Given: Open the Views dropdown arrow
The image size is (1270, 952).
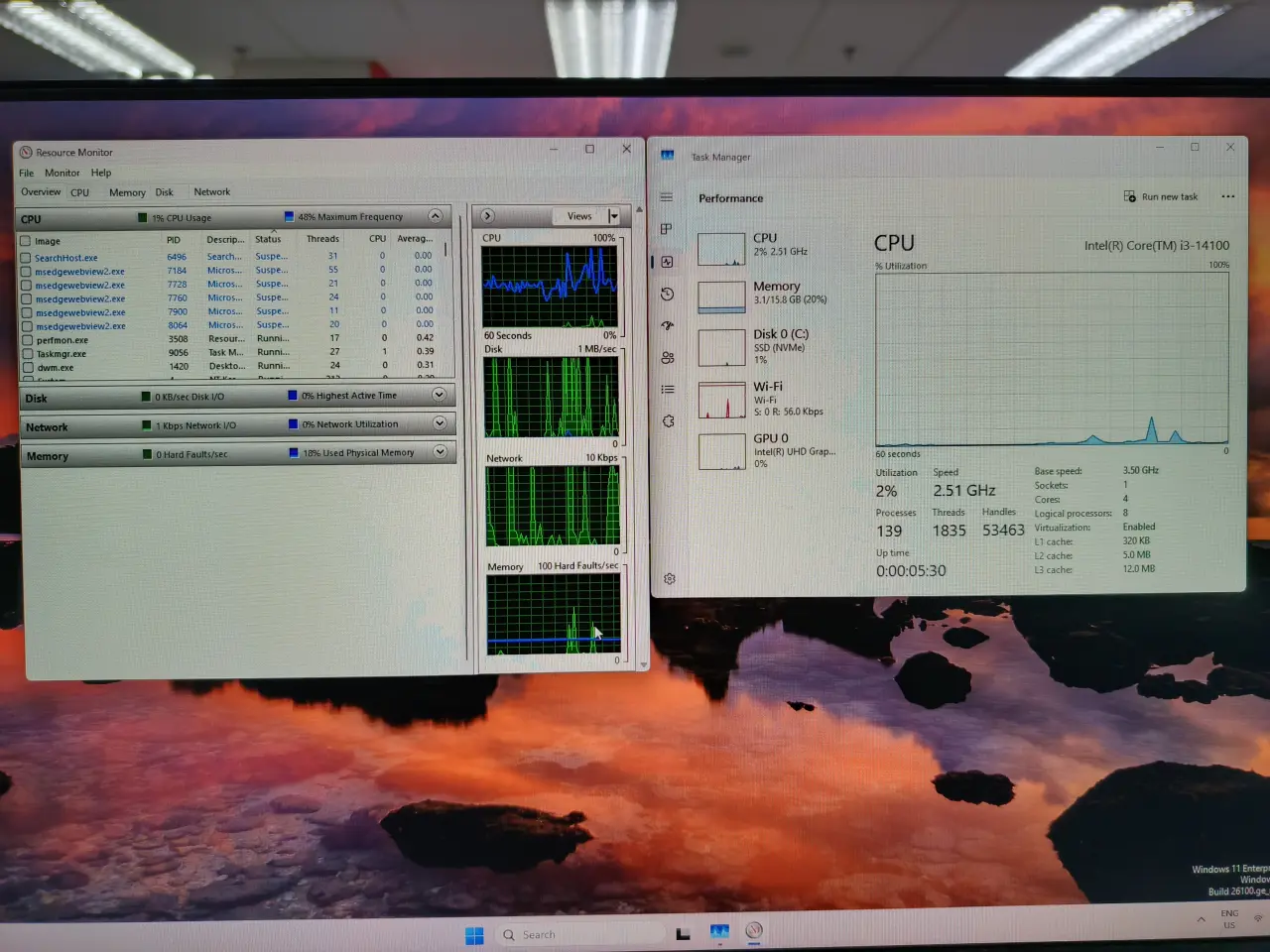Looking at the screenshot, I should tap(613, 216).
